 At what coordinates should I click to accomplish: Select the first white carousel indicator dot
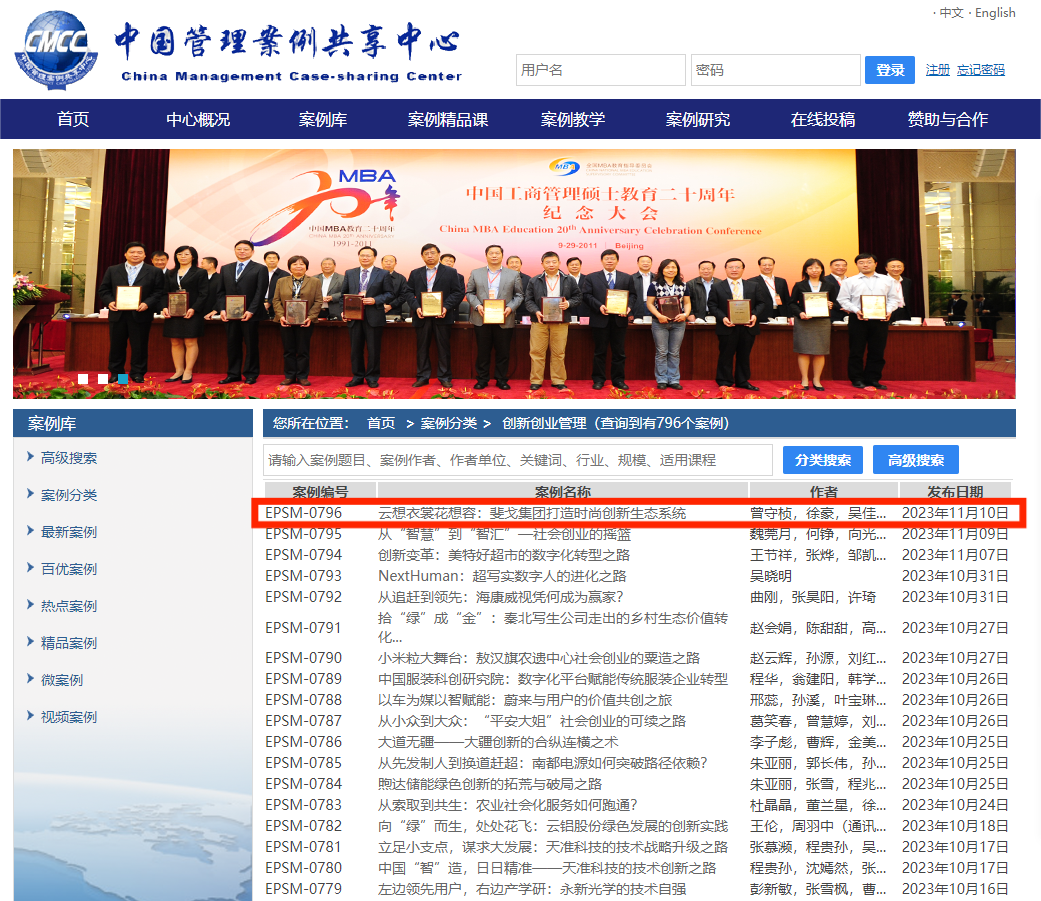pyautogui.click(x=83, y=379)
